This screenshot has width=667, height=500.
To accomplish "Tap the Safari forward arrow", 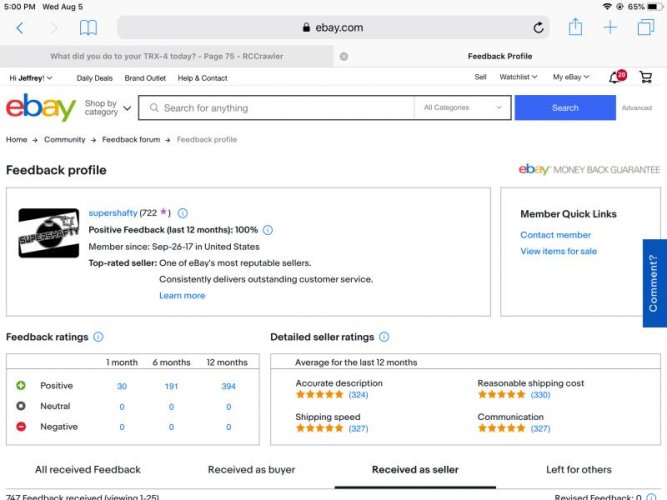I will 54,28.
